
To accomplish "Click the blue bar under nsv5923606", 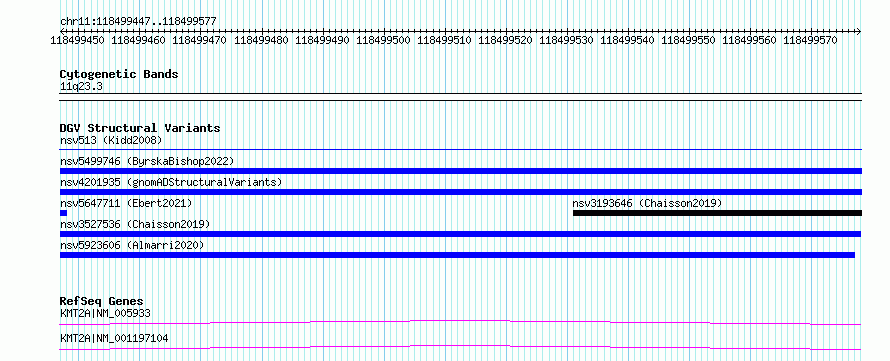I will [x=457, y=255].
